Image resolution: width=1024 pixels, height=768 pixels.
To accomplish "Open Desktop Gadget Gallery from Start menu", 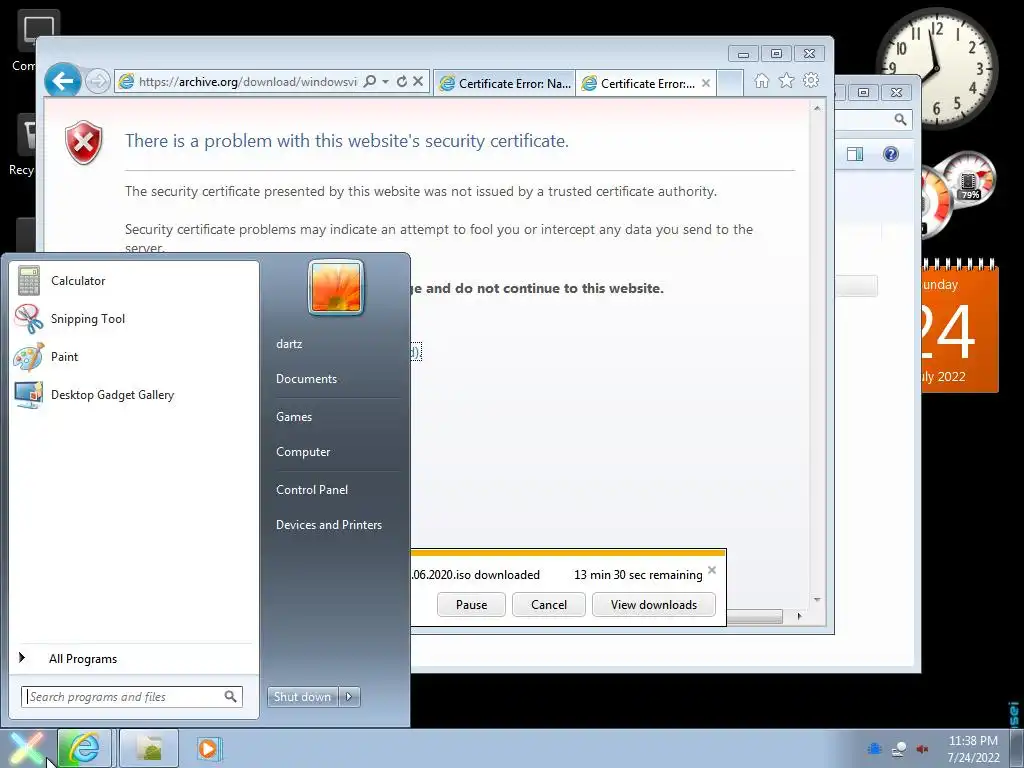I will coord(134,394).
